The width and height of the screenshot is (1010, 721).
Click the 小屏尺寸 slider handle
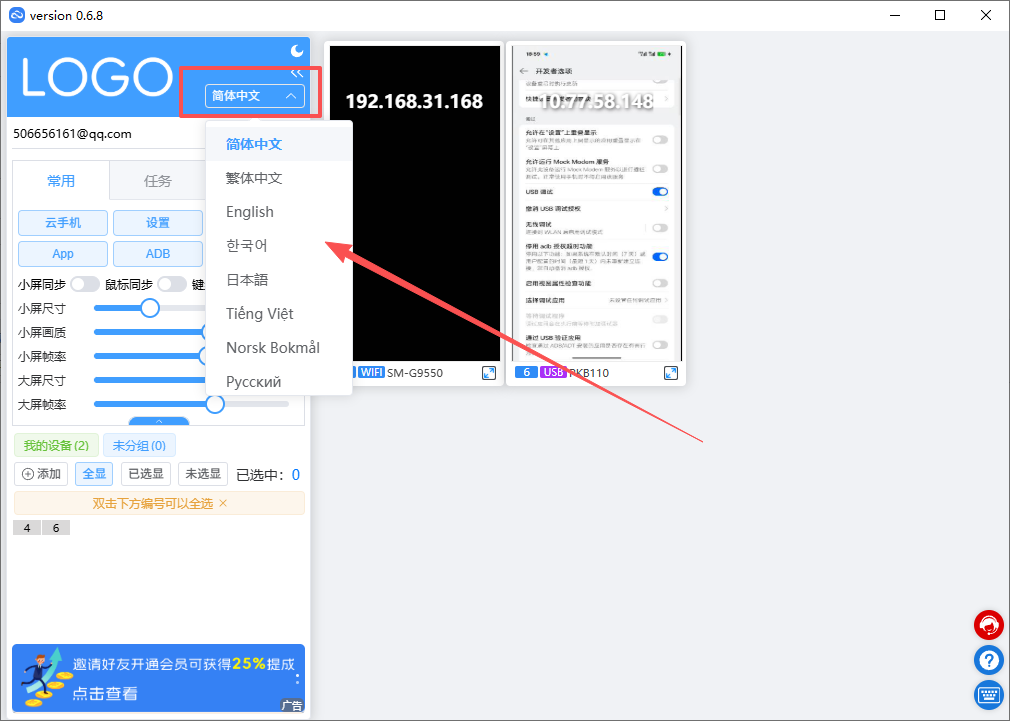[x=150, y=308]
